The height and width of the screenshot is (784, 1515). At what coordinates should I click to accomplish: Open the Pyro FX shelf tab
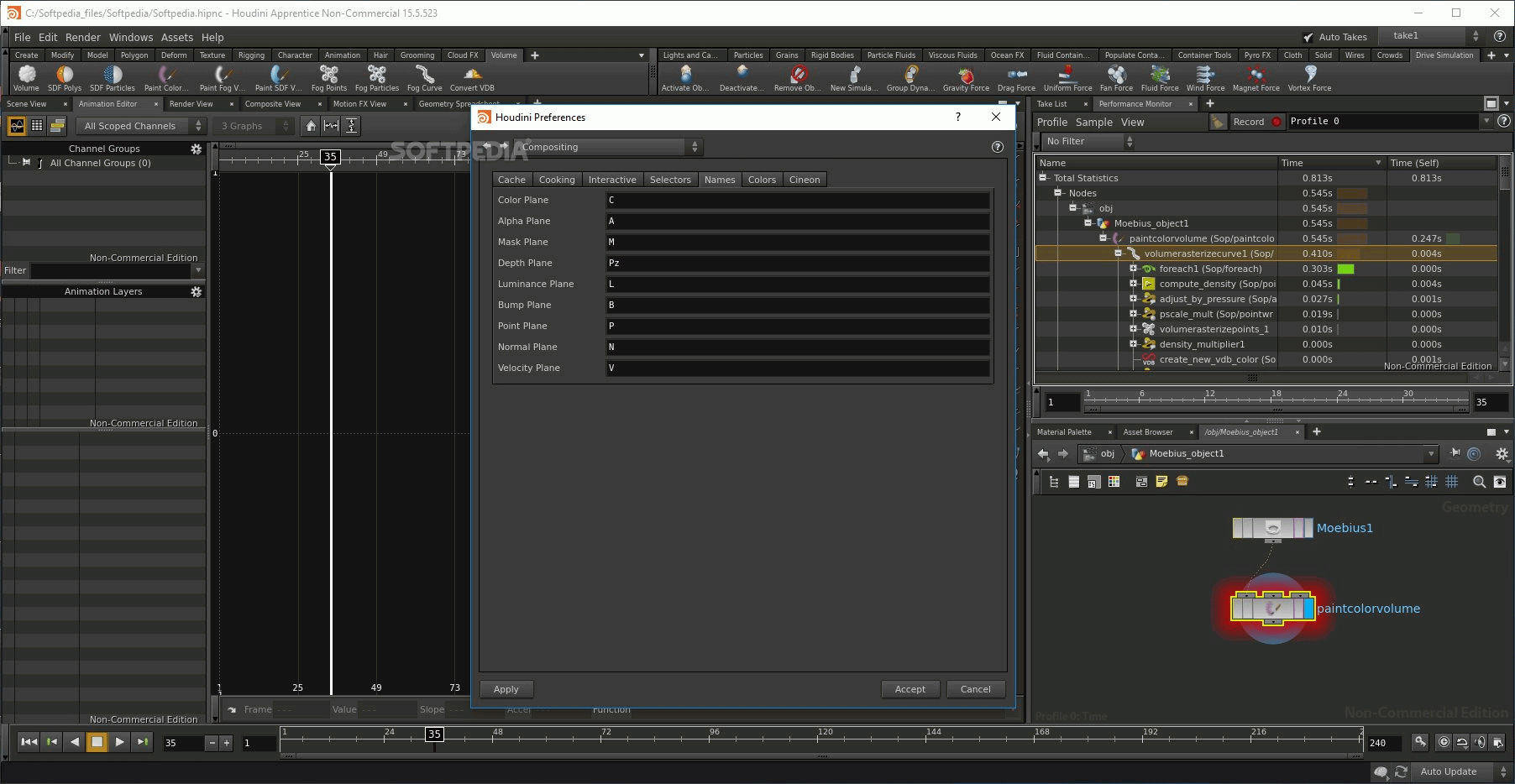[x=1257, y=55]
